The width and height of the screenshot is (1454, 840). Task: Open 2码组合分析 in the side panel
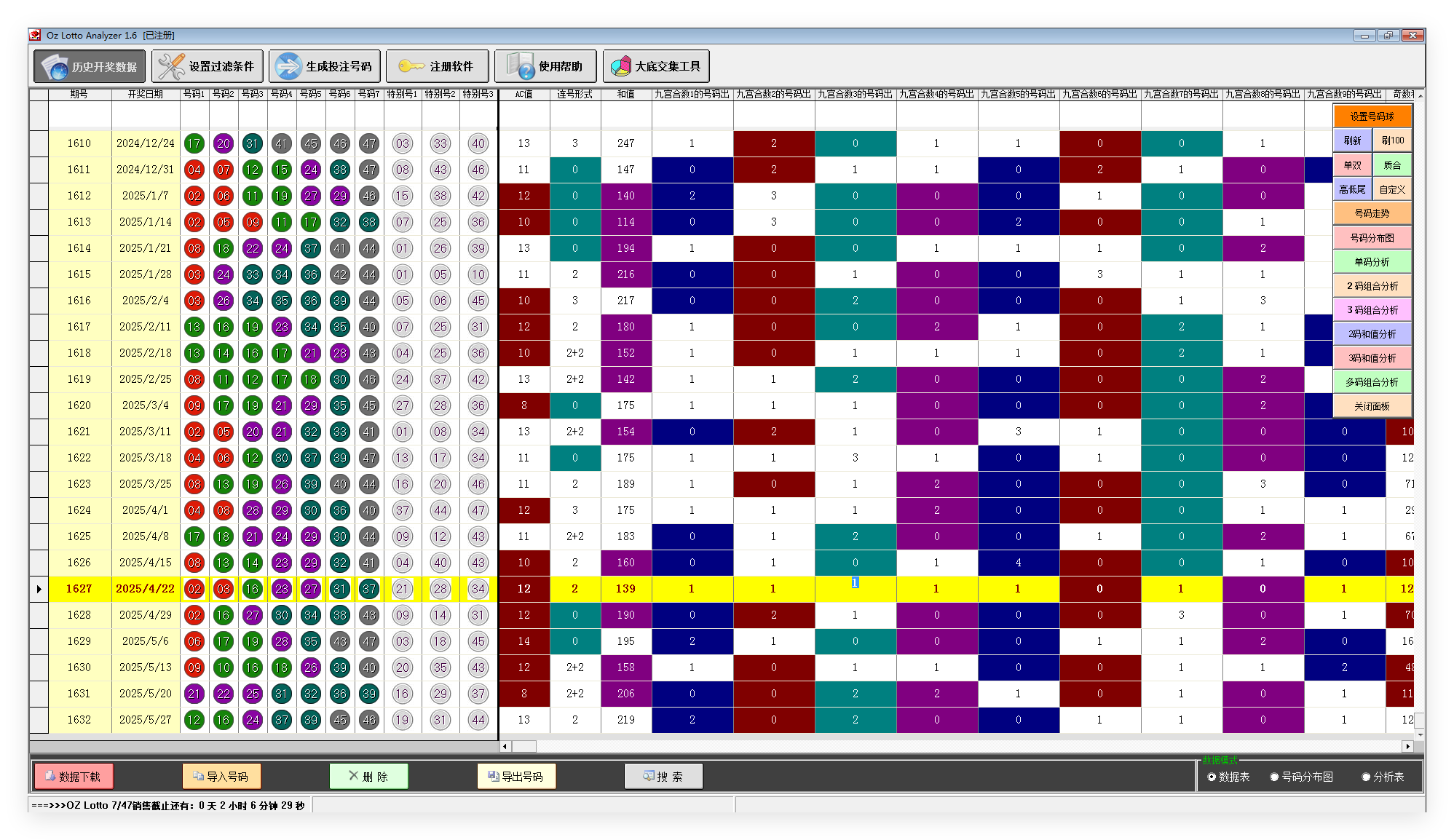pos(1372,286)
